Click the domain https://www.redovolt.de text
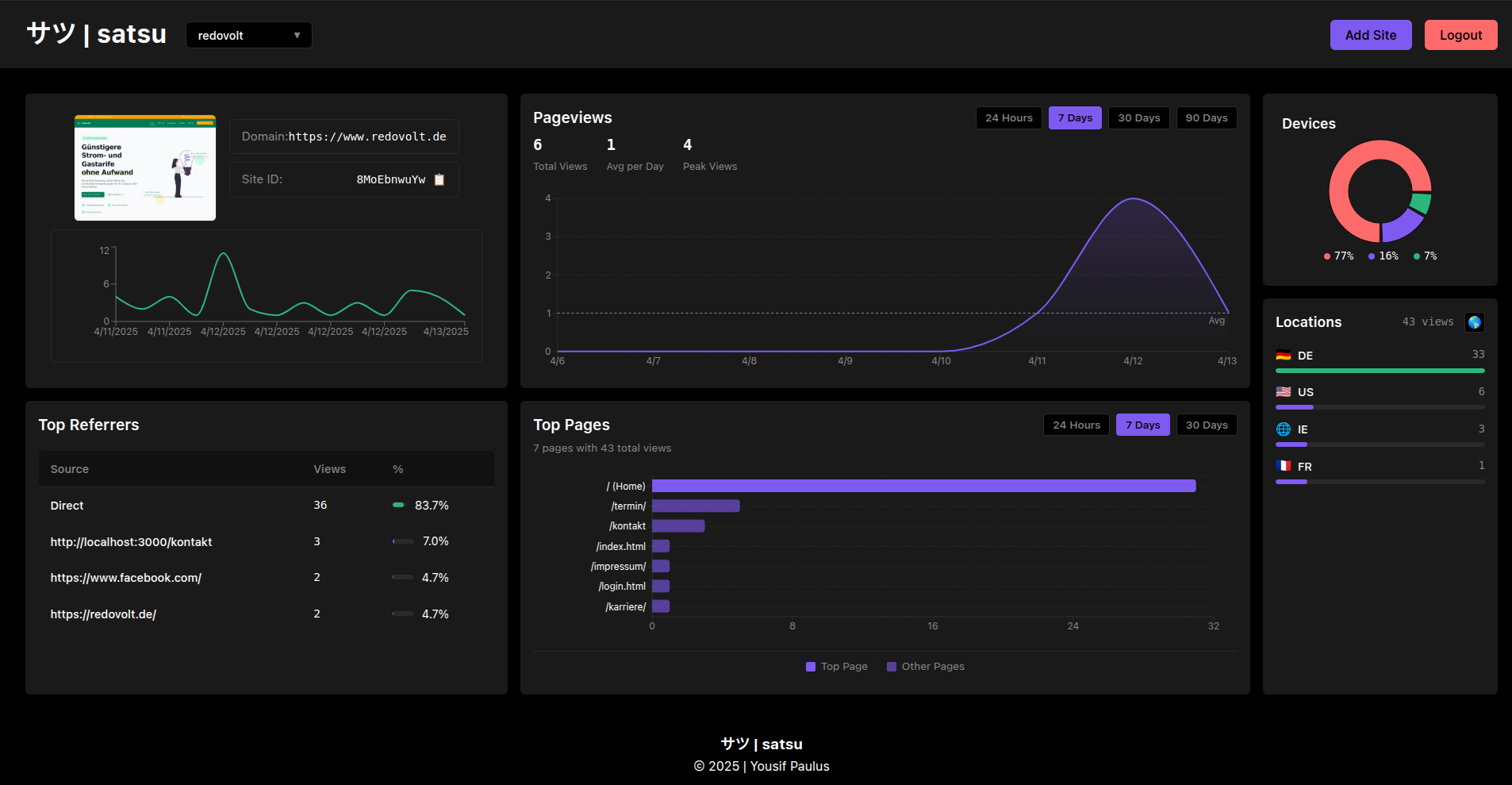1512x785 pixels. coord(367,137)
